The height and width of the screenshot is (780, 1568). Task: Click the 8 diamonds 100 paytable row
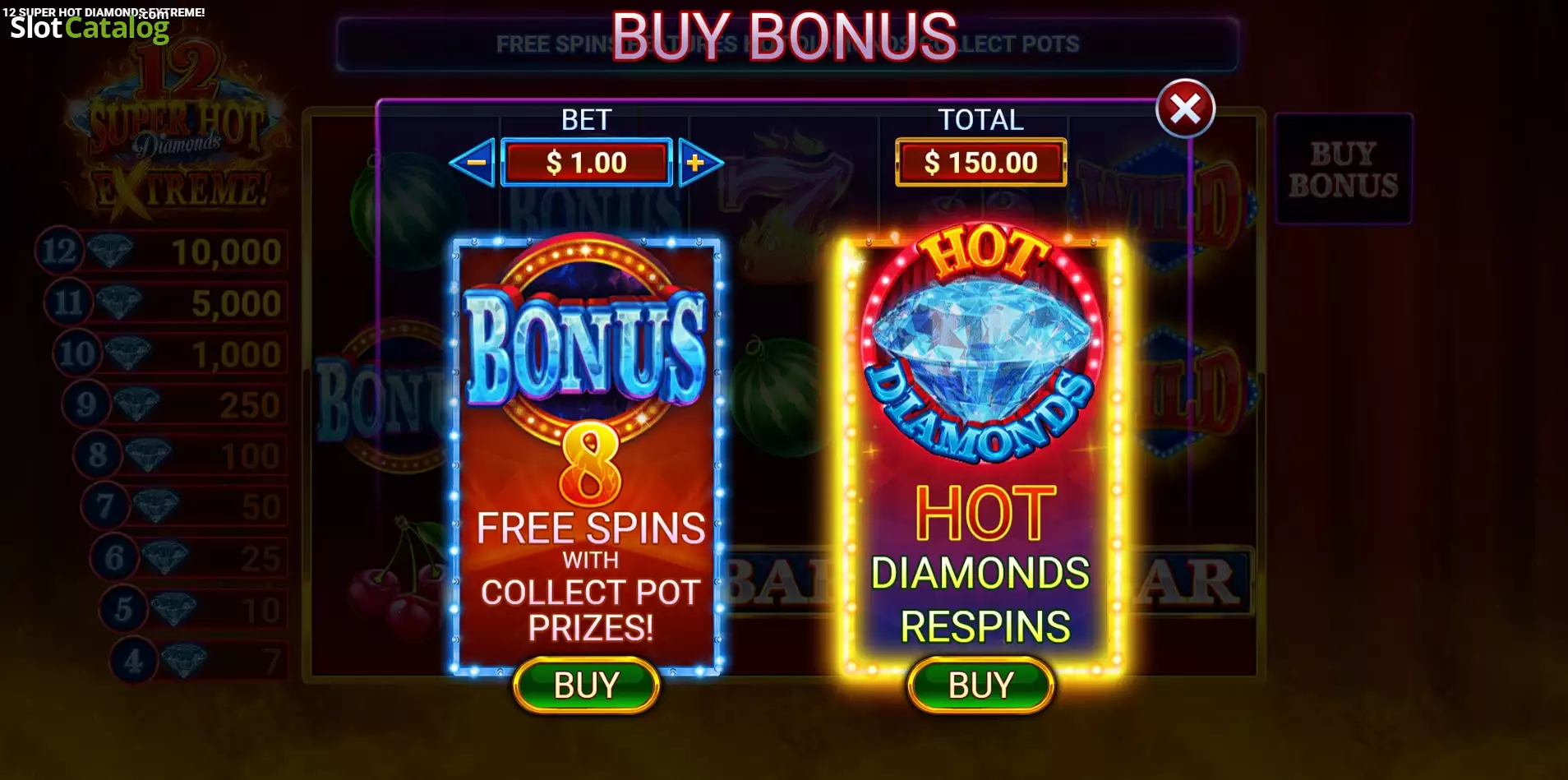point(180,455)
